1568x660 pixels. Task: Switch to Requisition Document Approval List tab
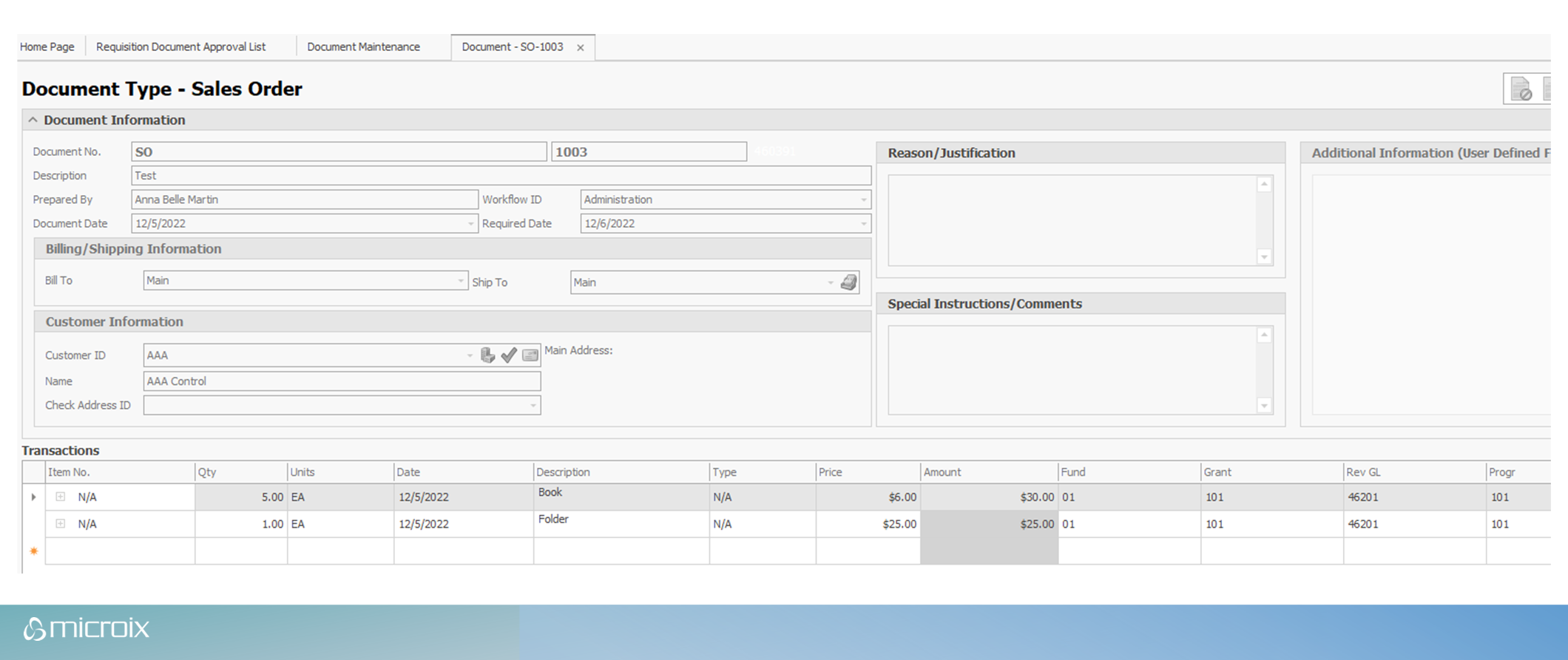pyautogui.click(x=180, y=47)
